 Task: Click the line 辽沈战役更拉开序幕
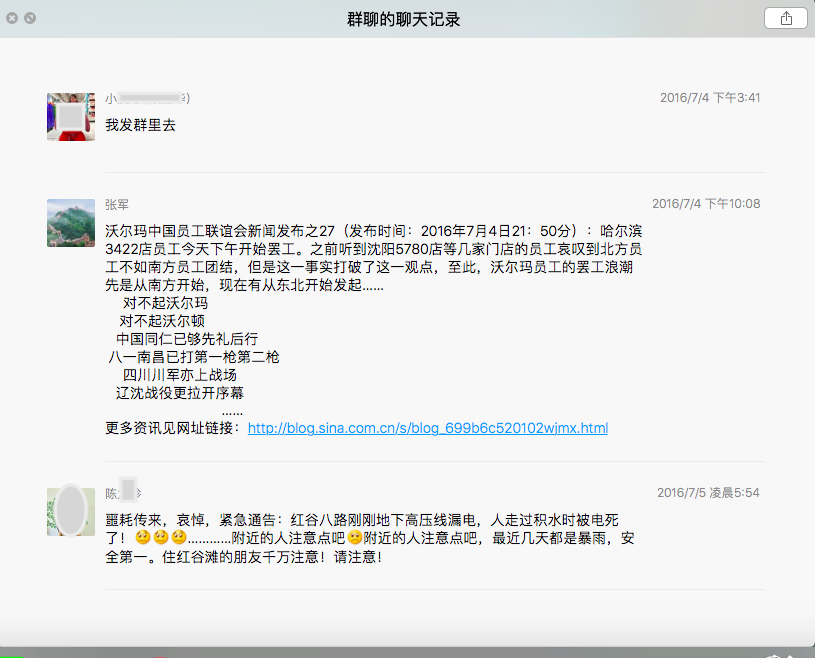pyautogui.click(x=180, y=393)
